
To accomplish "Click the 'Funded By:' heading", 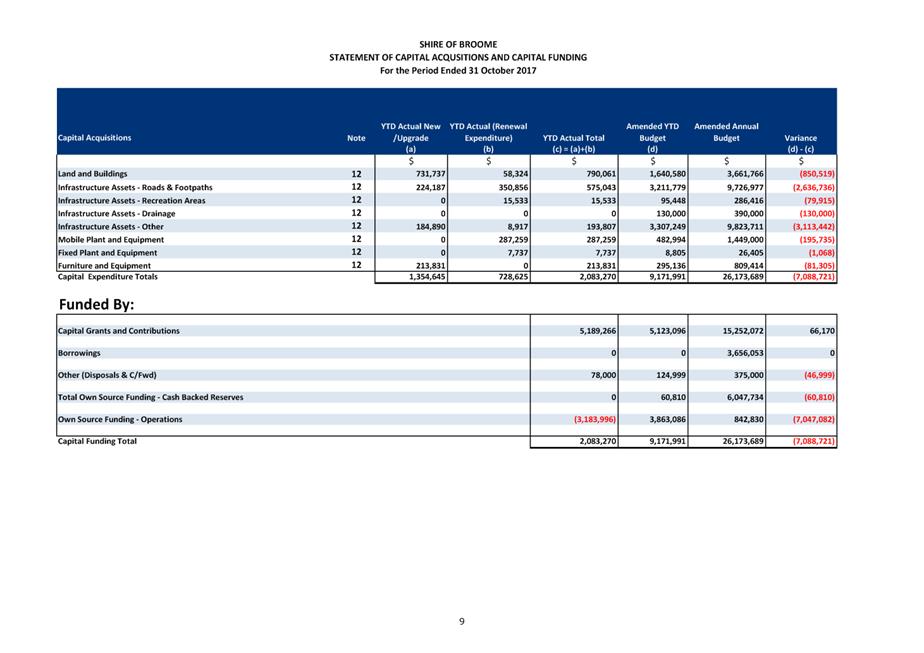I will click(x=97, y=305).
